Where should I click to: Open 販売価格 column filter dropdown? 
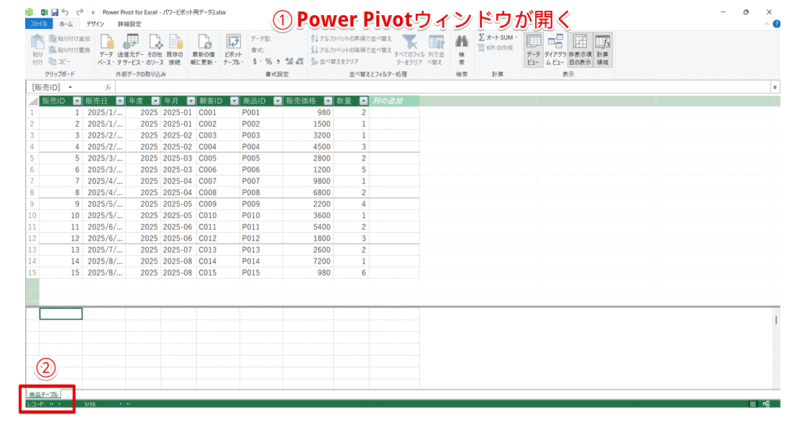click(328, 101)
